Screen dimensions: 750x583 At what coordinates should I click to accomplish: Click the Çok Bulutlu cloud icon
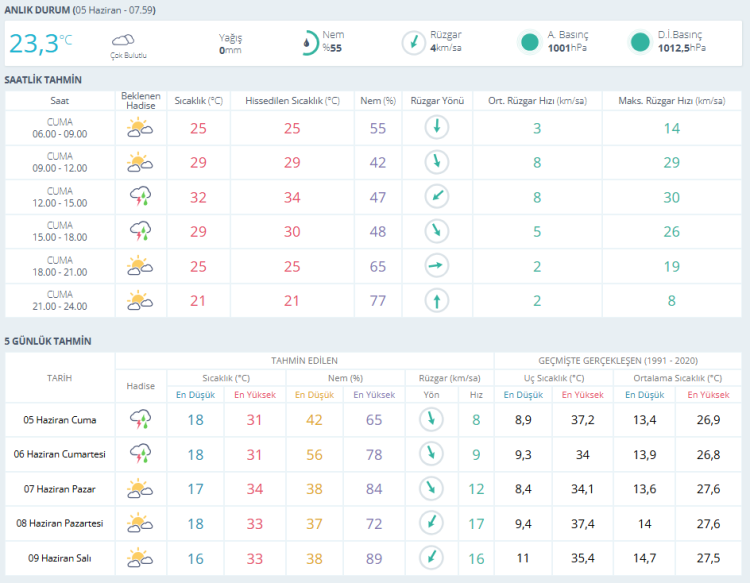tap(123, 40)
